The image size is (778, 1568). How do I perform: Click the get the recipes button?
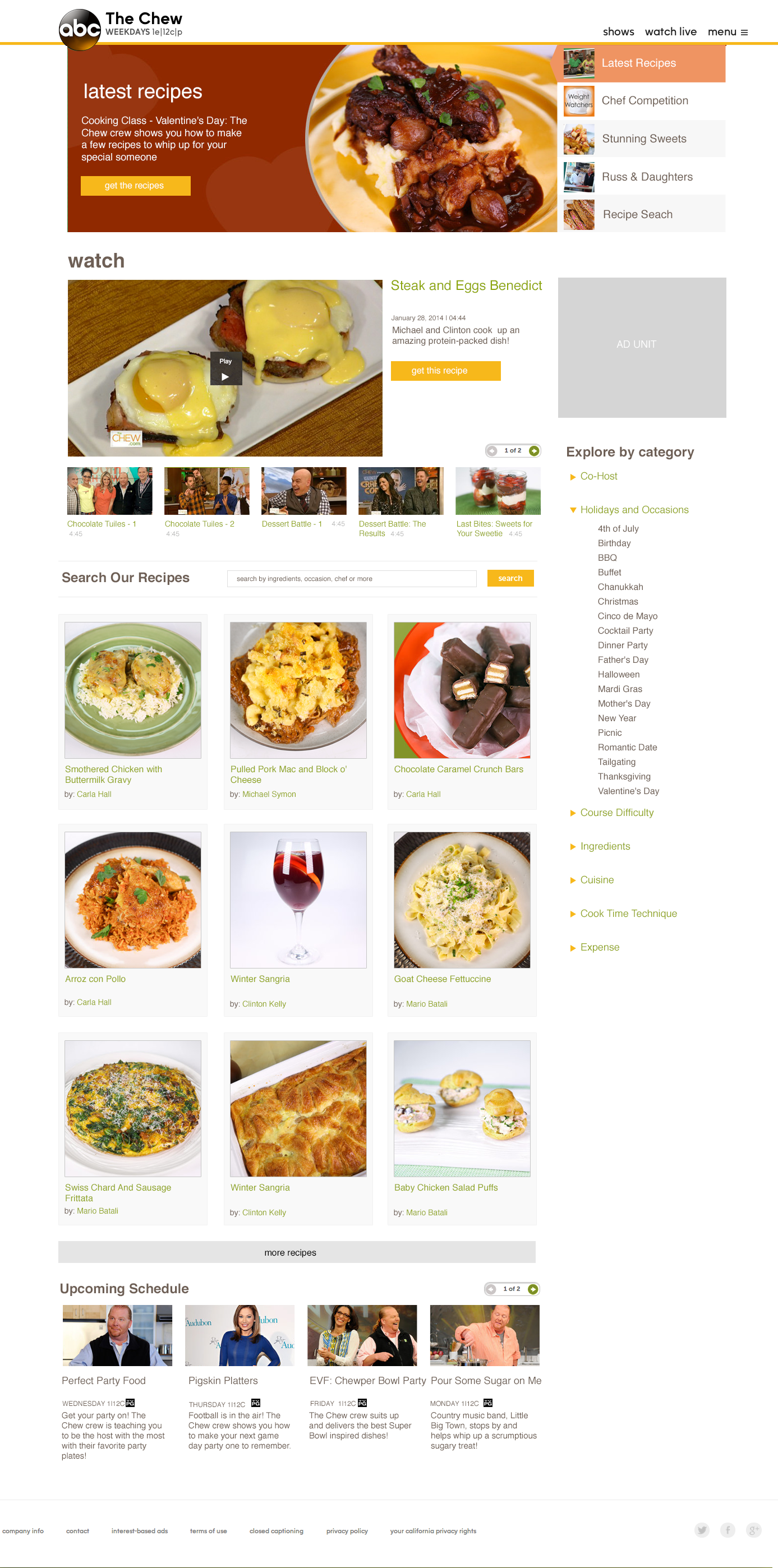[135, 186]
